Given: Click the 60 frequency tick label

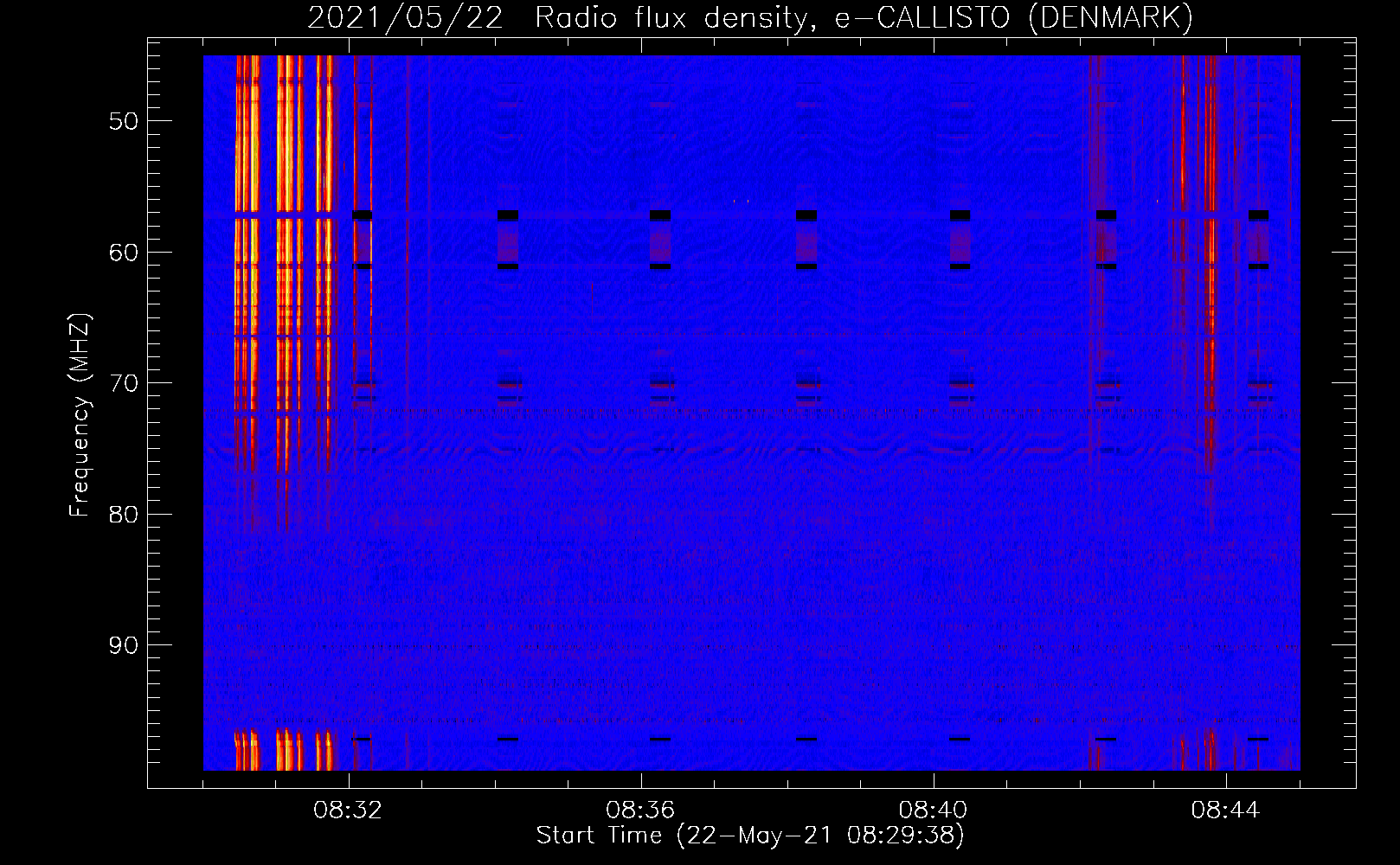Looking at the screenshot, I should point(124,253).
